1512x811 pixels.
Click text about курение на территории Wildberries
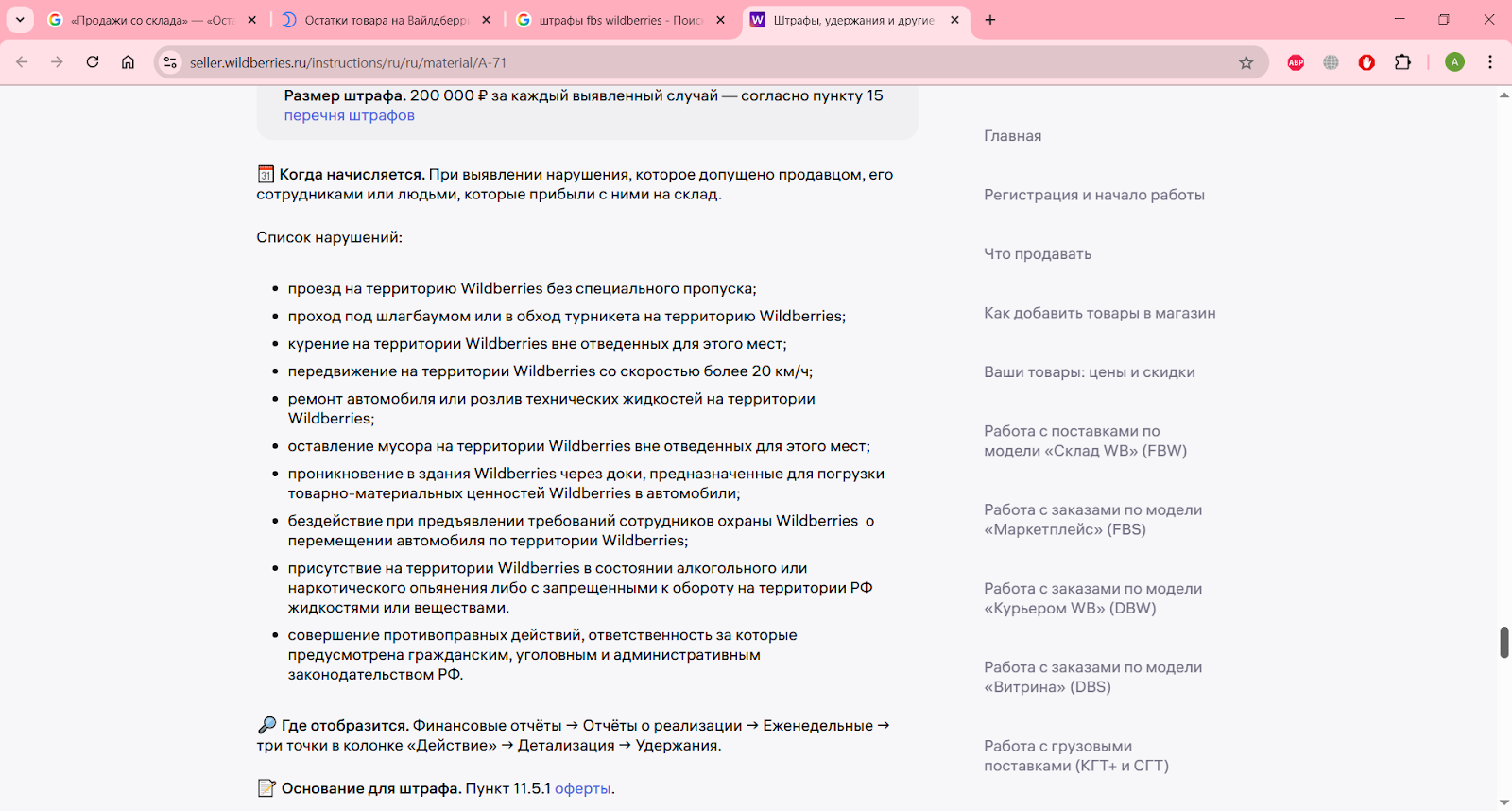coord(537,344)
